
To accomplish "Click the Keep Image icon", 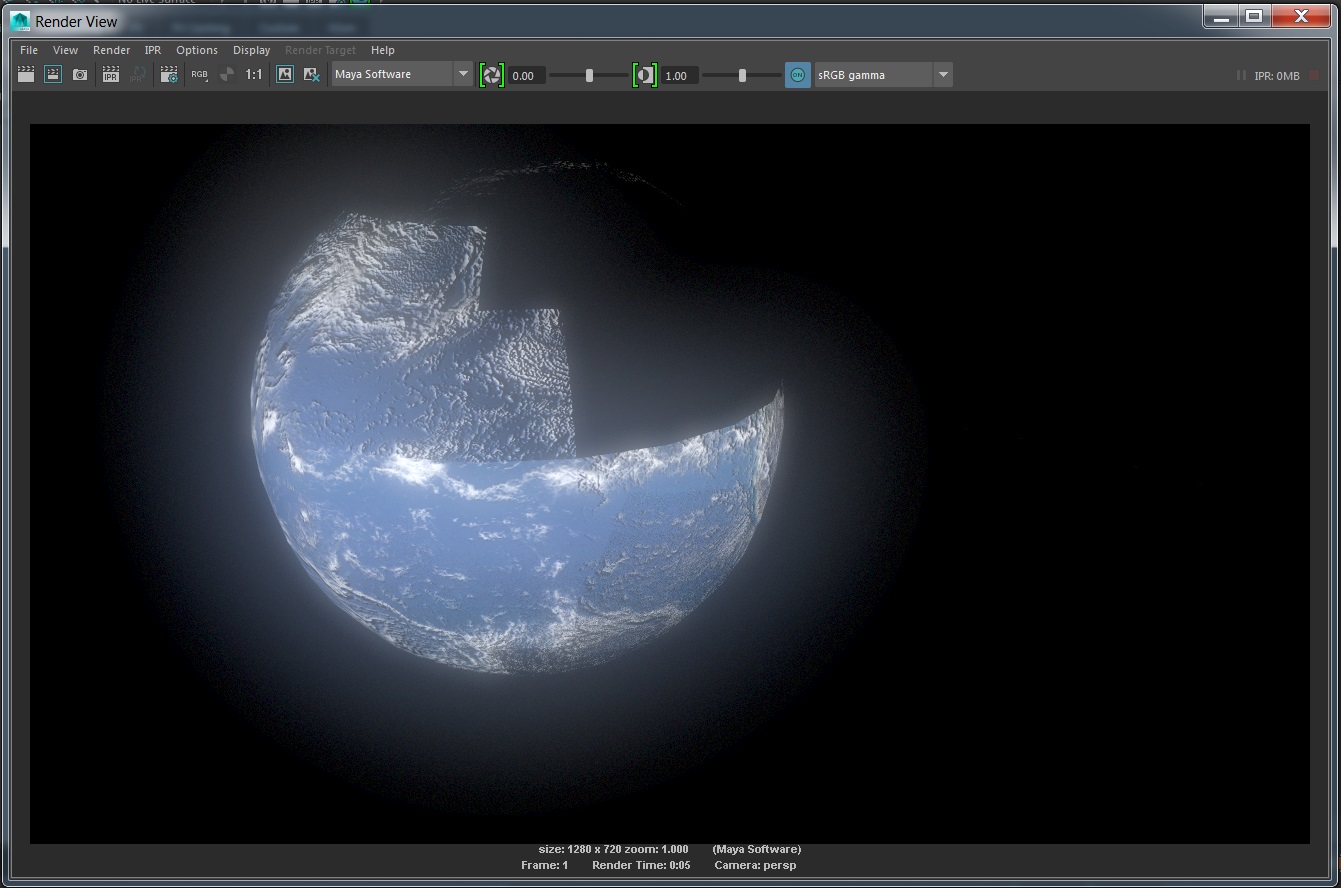I will (285, 74).
